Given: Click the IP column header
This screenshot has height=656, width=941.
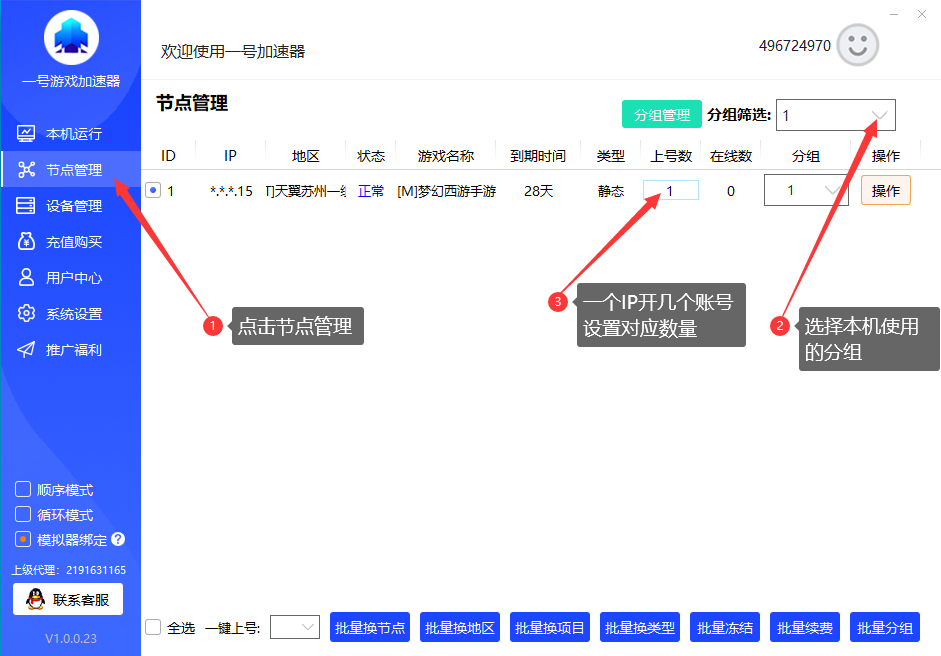Looking at the screenshot, I should click(230, 156).
